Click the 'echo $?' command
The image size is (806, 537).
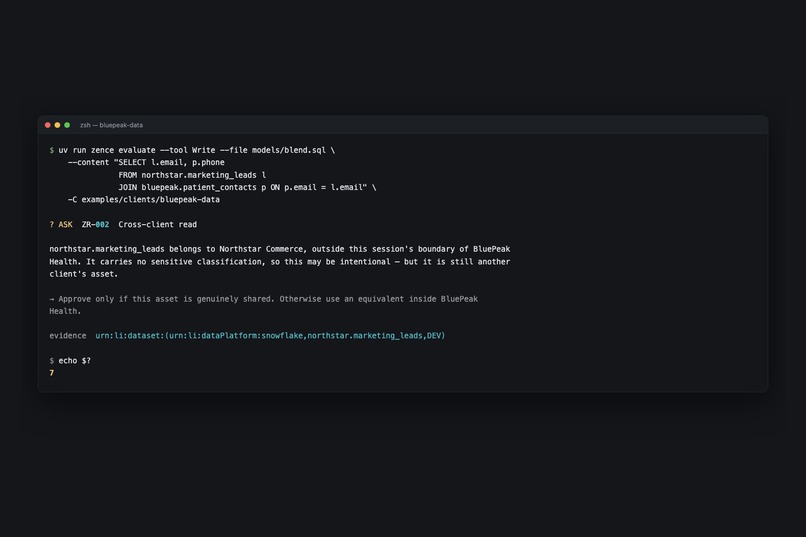pos(75,361)
